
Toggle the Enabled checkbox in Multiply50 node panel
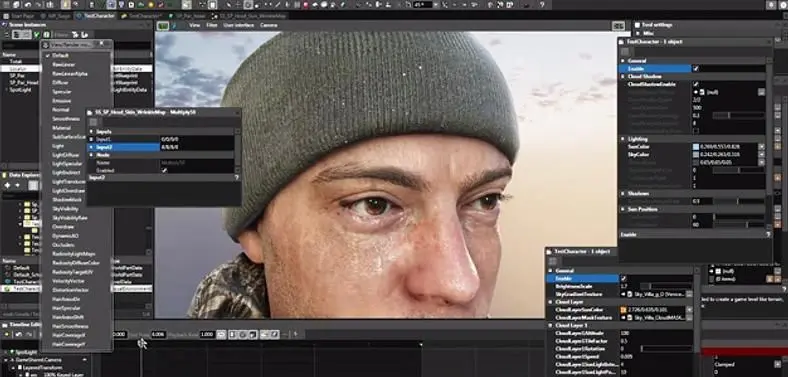(164, 170)
